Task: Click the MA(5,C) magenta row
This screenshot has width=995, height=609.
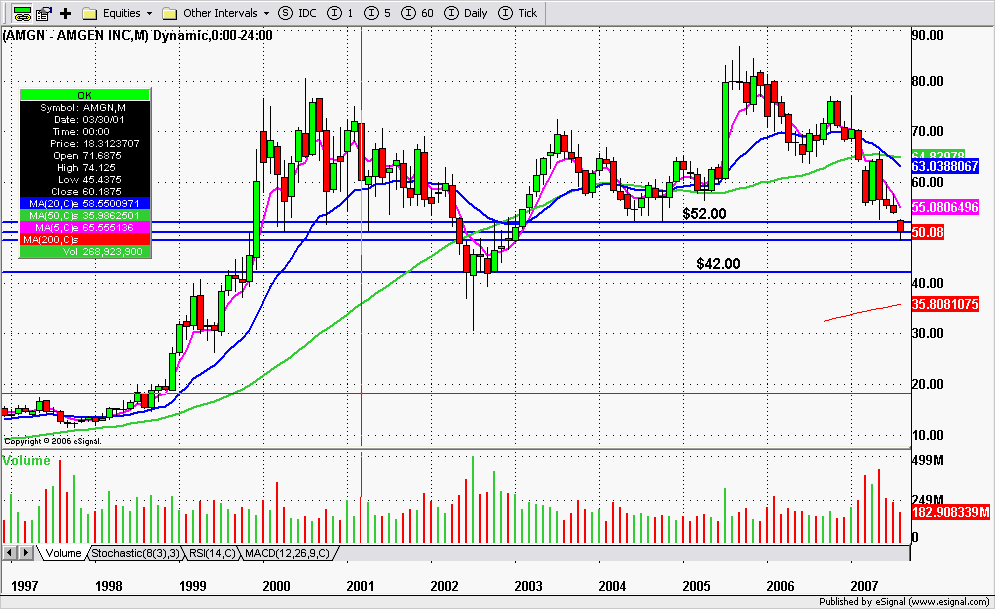Action: (85, 228)
